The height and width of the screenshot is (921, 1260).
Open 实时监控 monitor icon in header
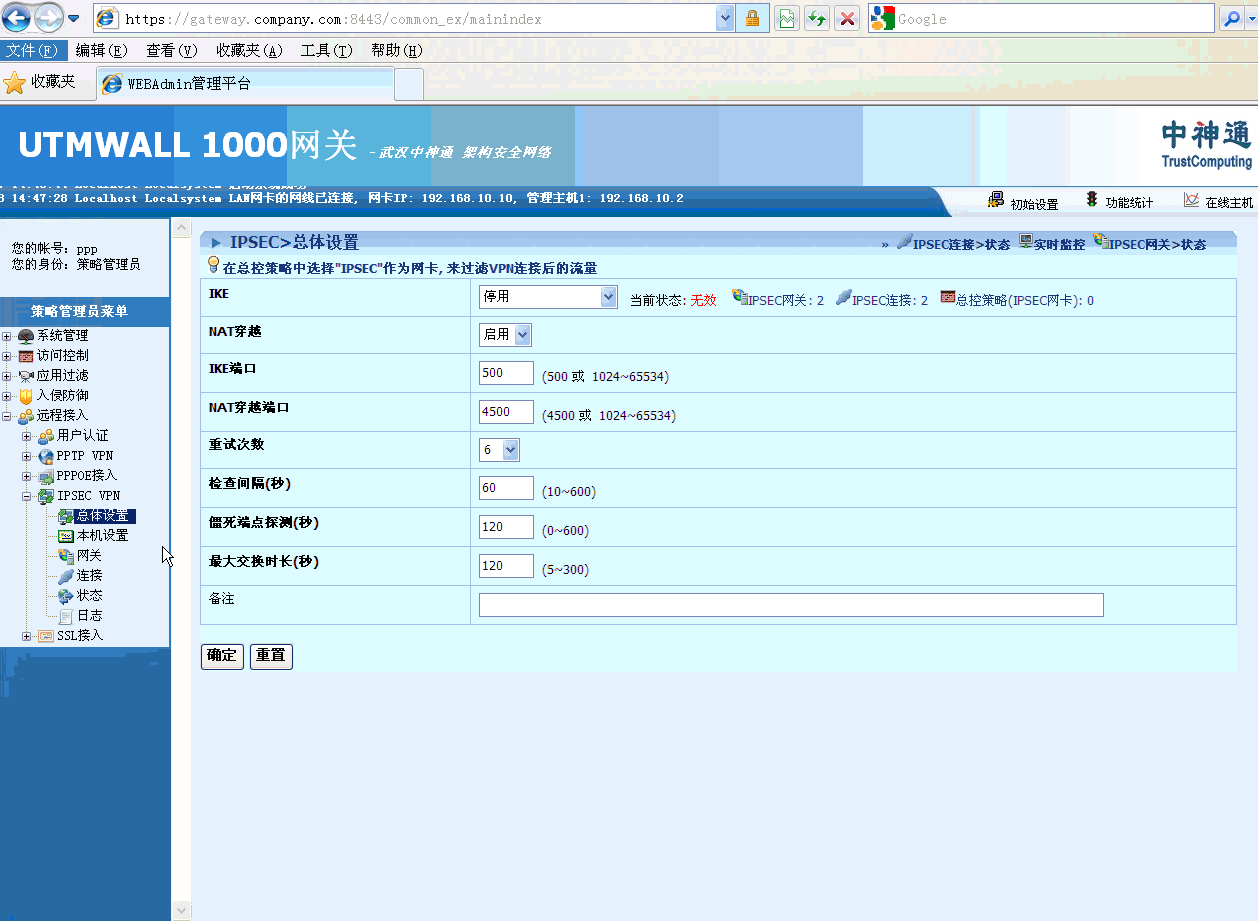tap(1026, 242)
